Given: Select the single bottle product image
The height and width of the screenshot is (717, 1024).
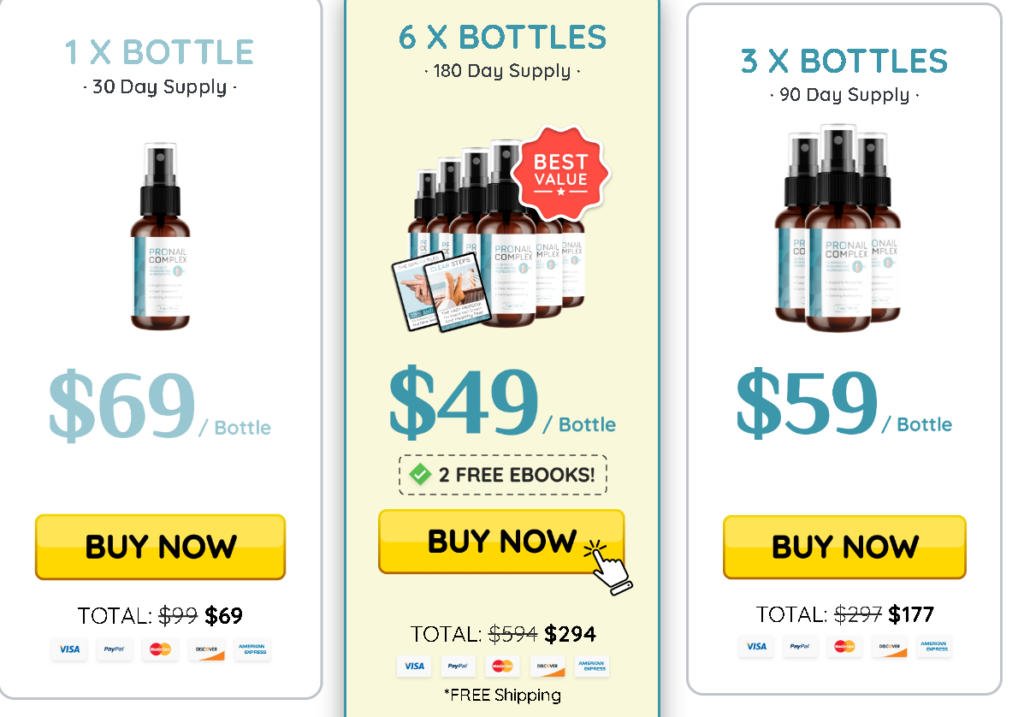Looking at the screenshot, I should pos(160,236).
